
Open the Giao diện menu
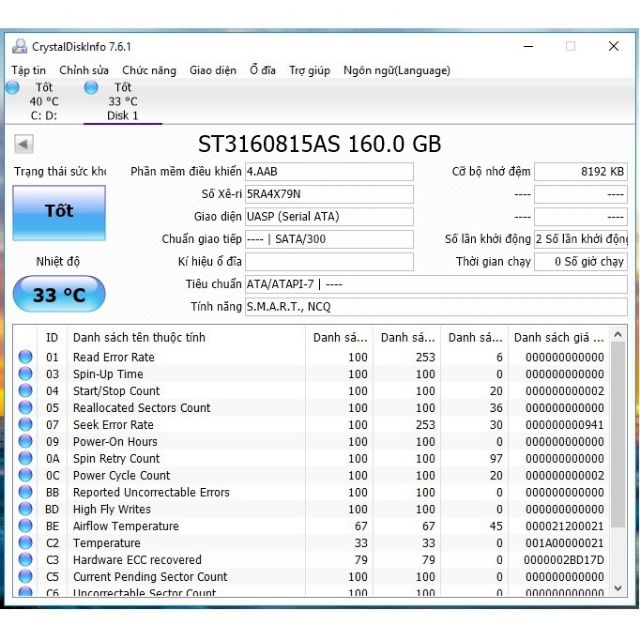[213, 71]
